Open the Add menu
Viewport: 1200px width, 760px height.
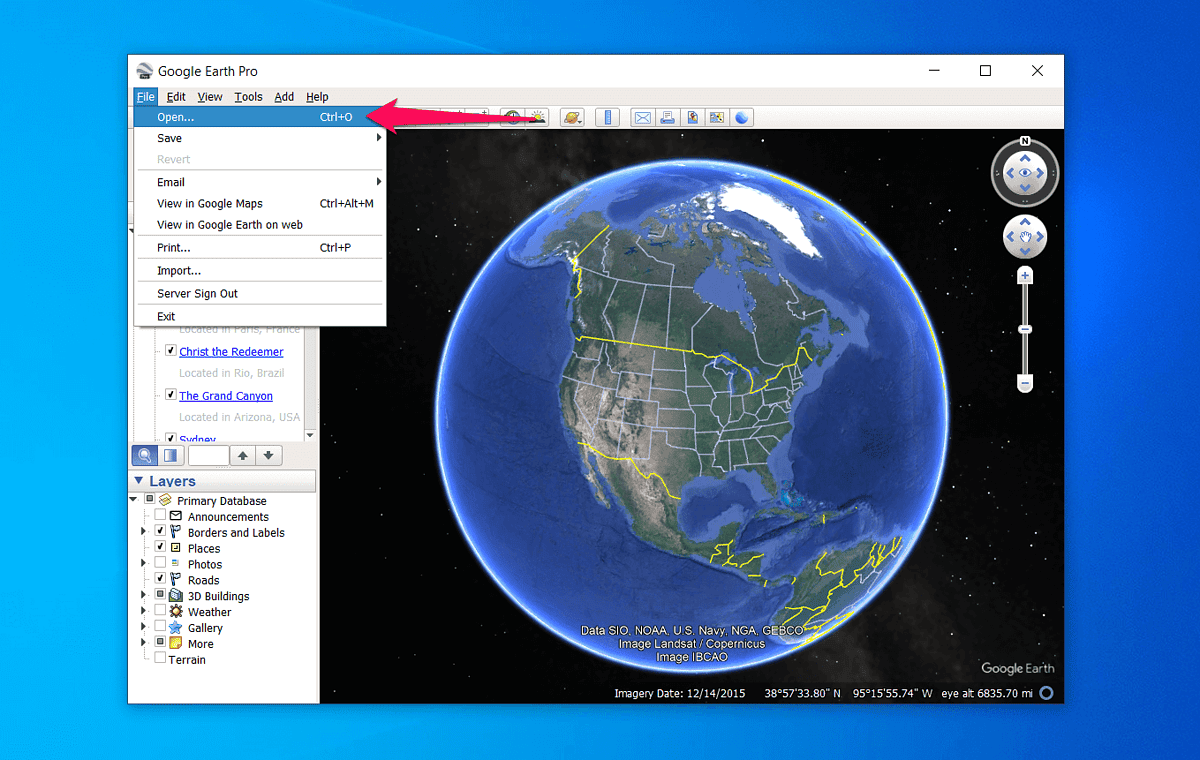pos(284,97)
